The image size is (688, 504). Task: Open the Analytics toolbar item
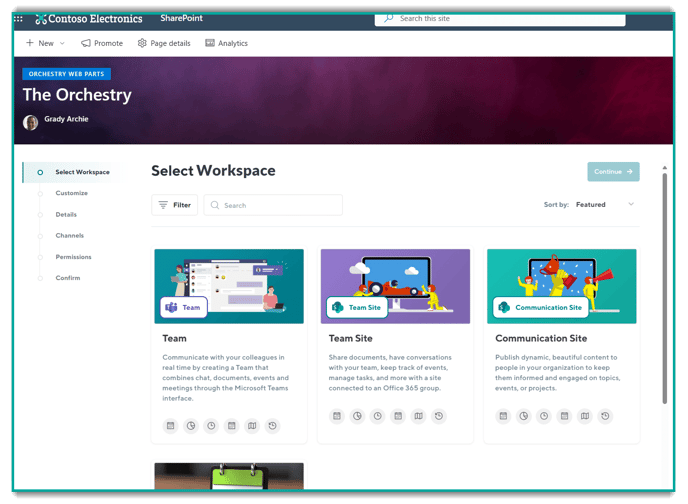point(226,43)
